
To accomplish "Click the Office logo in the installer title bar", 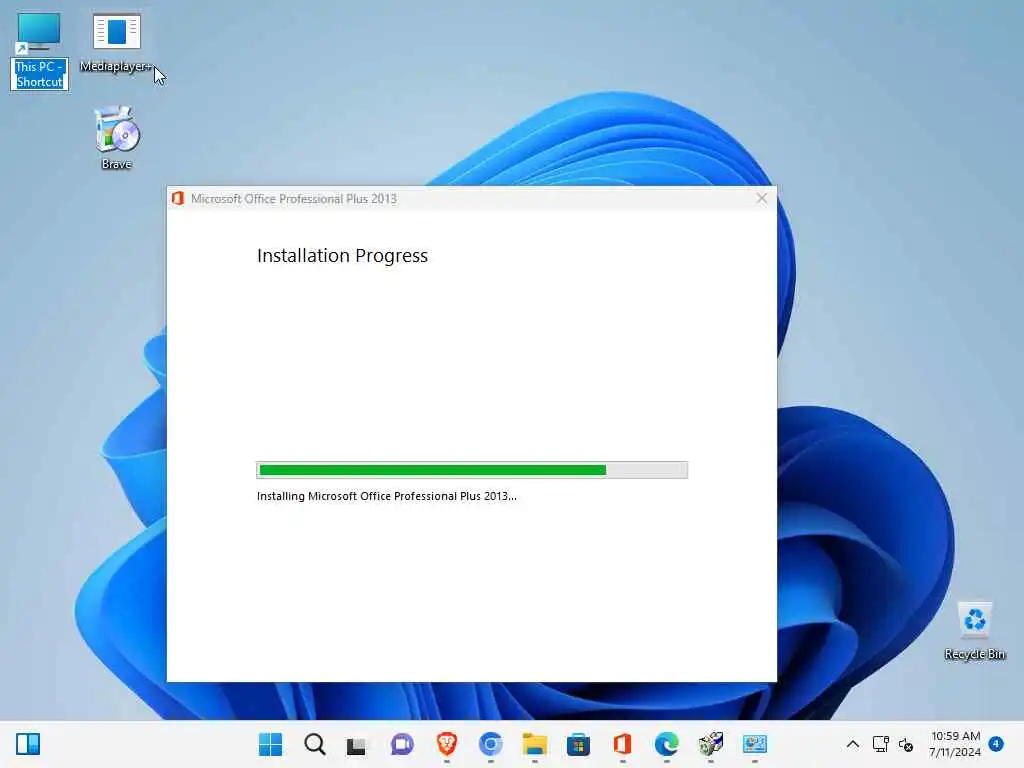I will (178, 199).
